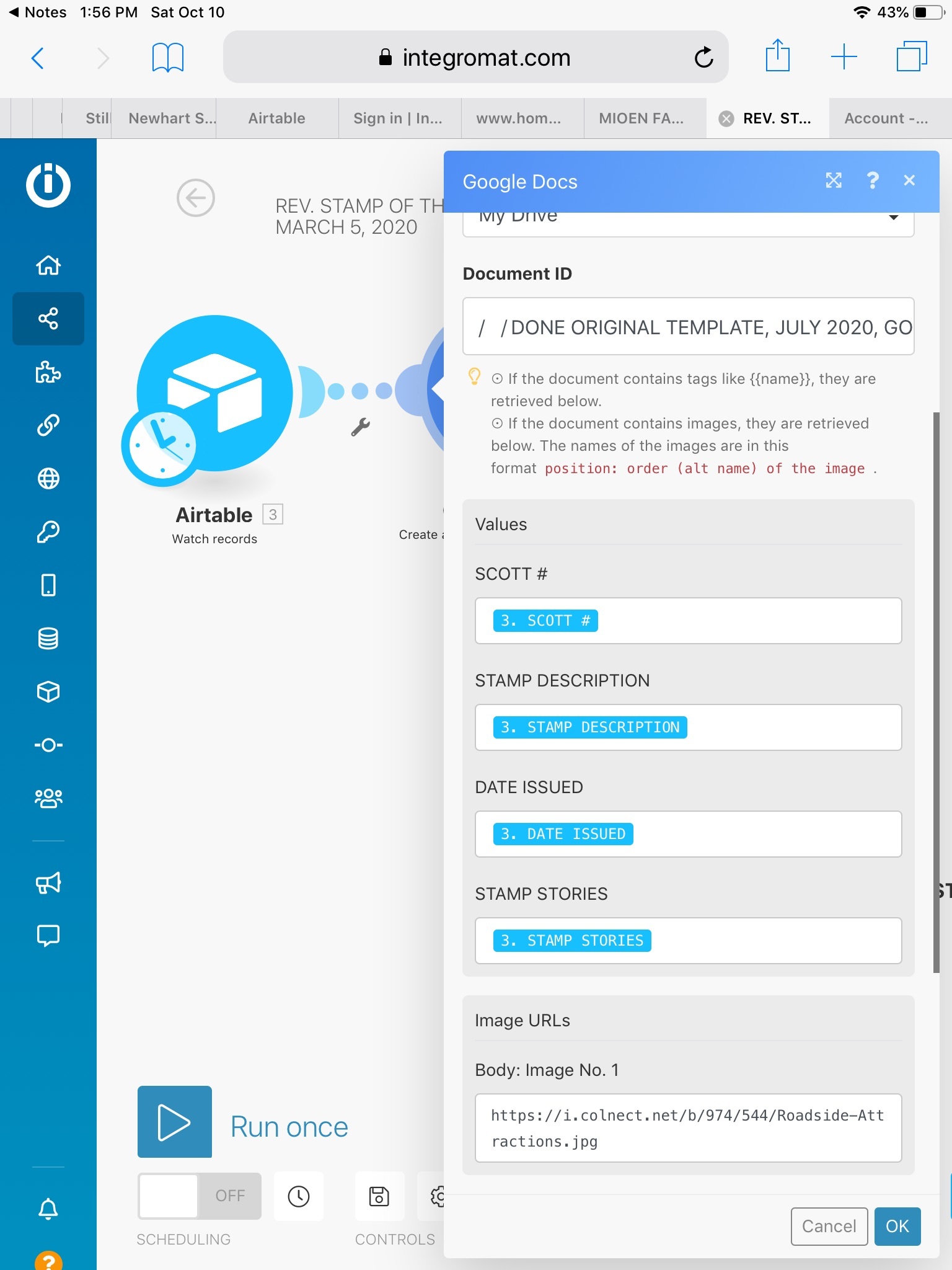This screenshot has height=1270, width=952.
Task: Expand the Google Docs panel fullscreen
Action: 834,180
